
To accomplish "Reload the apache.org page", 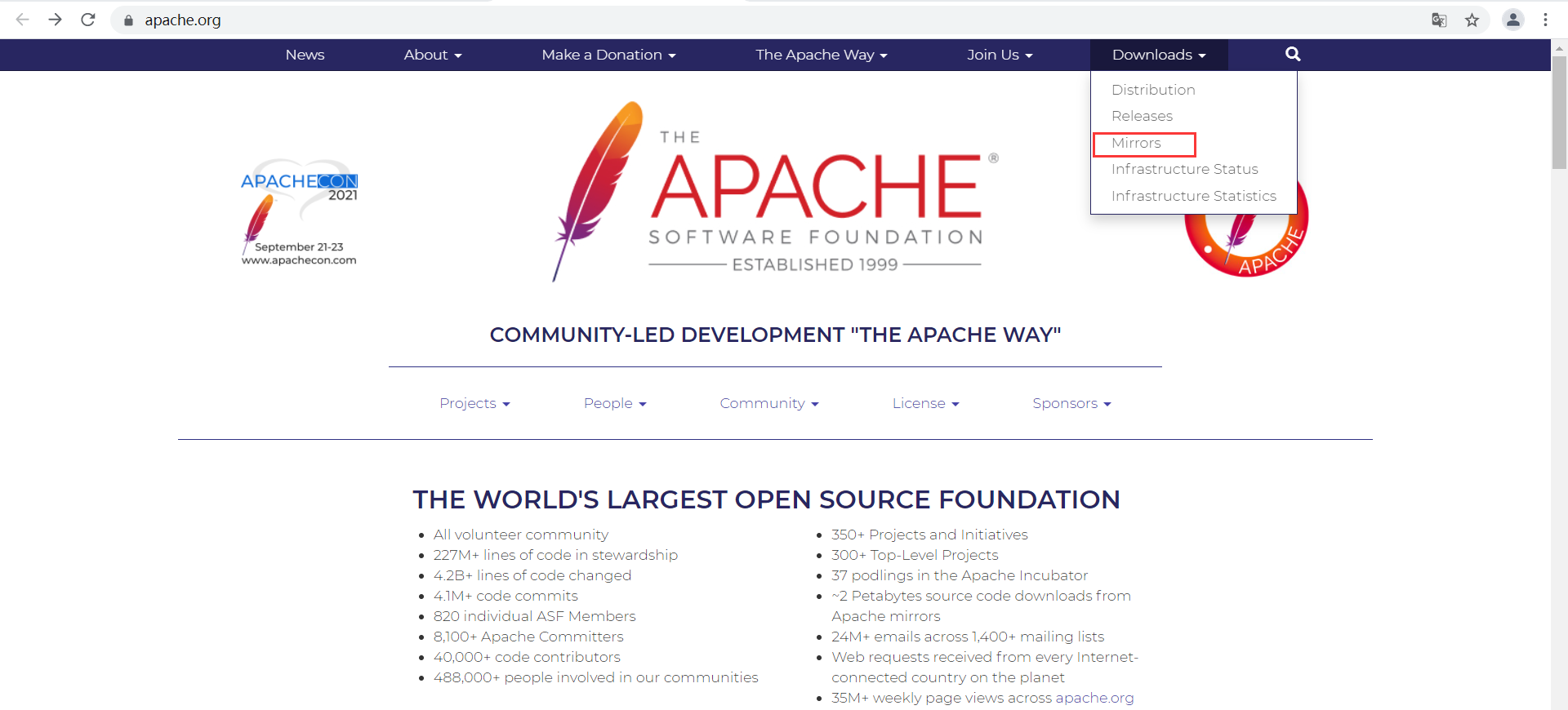I will 88,20.
